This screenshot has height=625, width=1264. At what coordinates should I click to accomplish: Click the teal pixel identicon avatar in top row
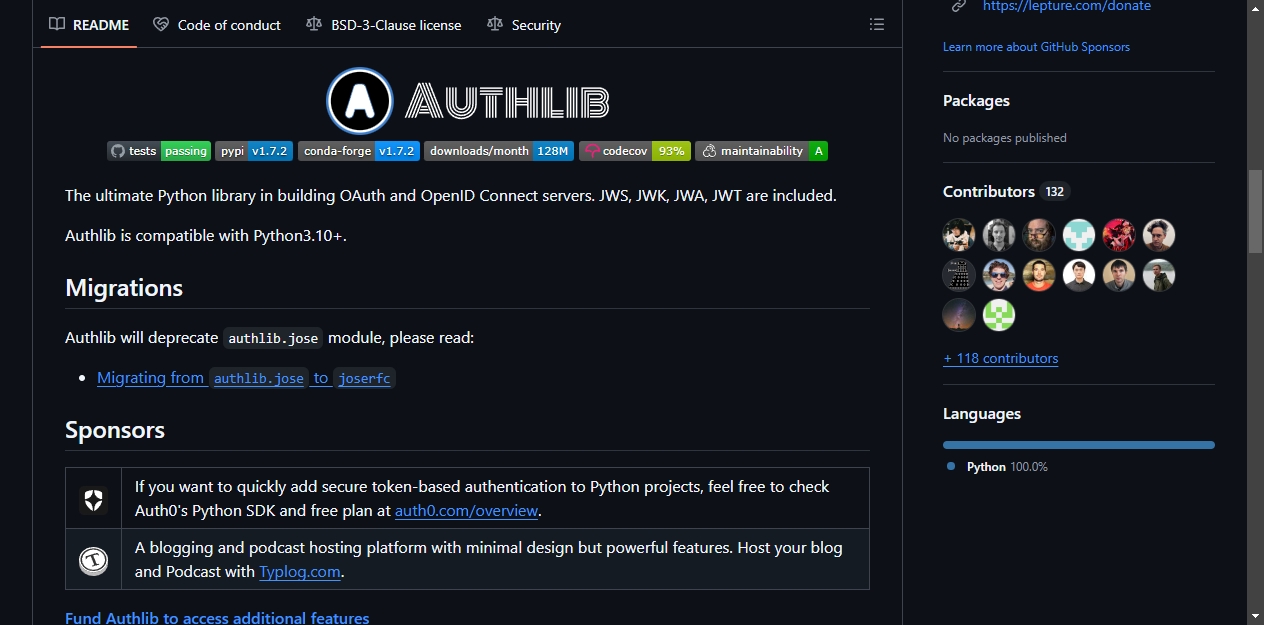[x=1079, y=235]
